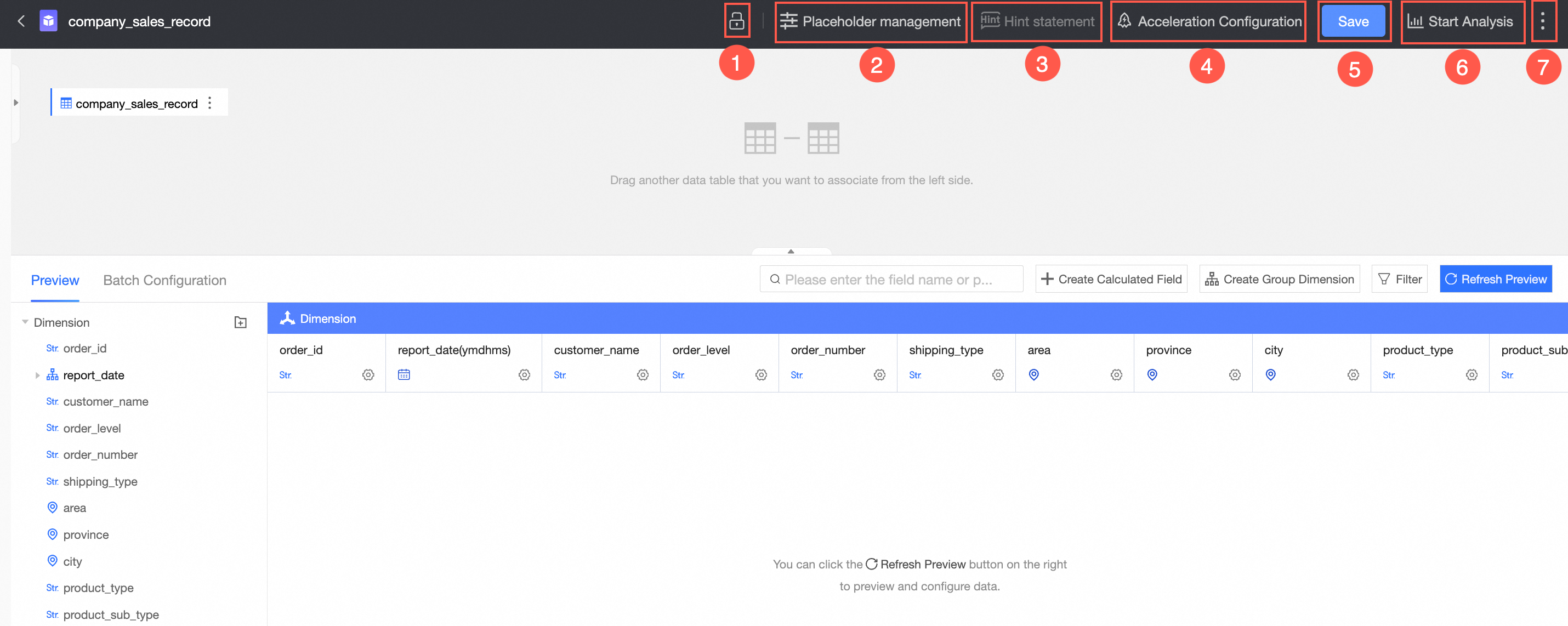Expand the report_date hierarchy
This screenshot has width=1568, height=626.
tap(37, 375)
